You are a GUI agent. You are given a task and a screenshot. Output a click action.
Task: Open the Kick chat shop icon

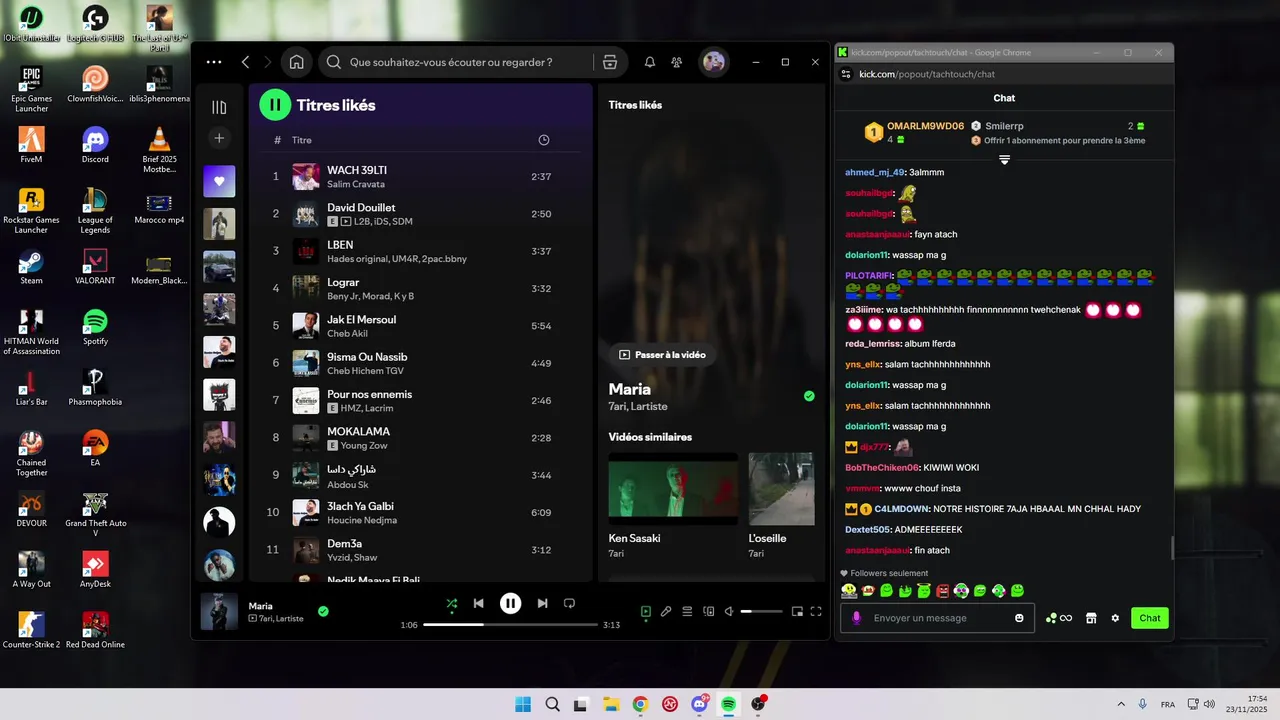click(x=1091, y=618)
